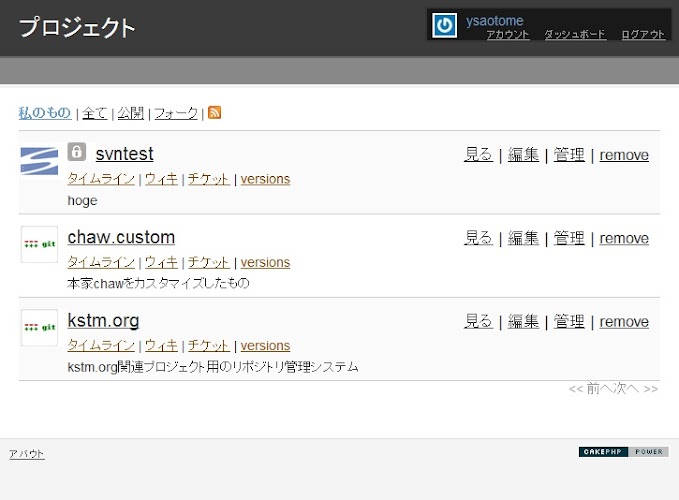Click the 前へ previous page control

590,388
